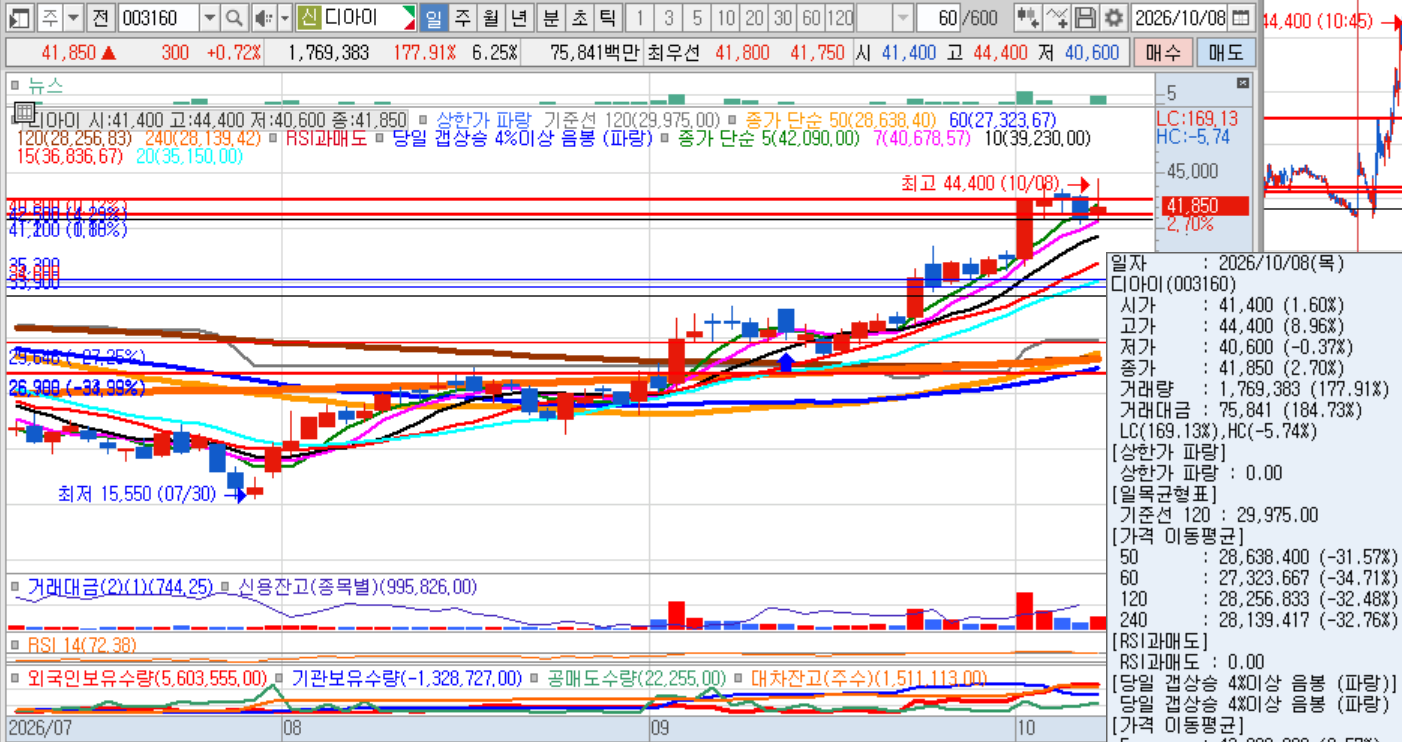Click the speaker sound alert icon
The width and height of the screenshot is (1402, 742).
pos(263,17)
